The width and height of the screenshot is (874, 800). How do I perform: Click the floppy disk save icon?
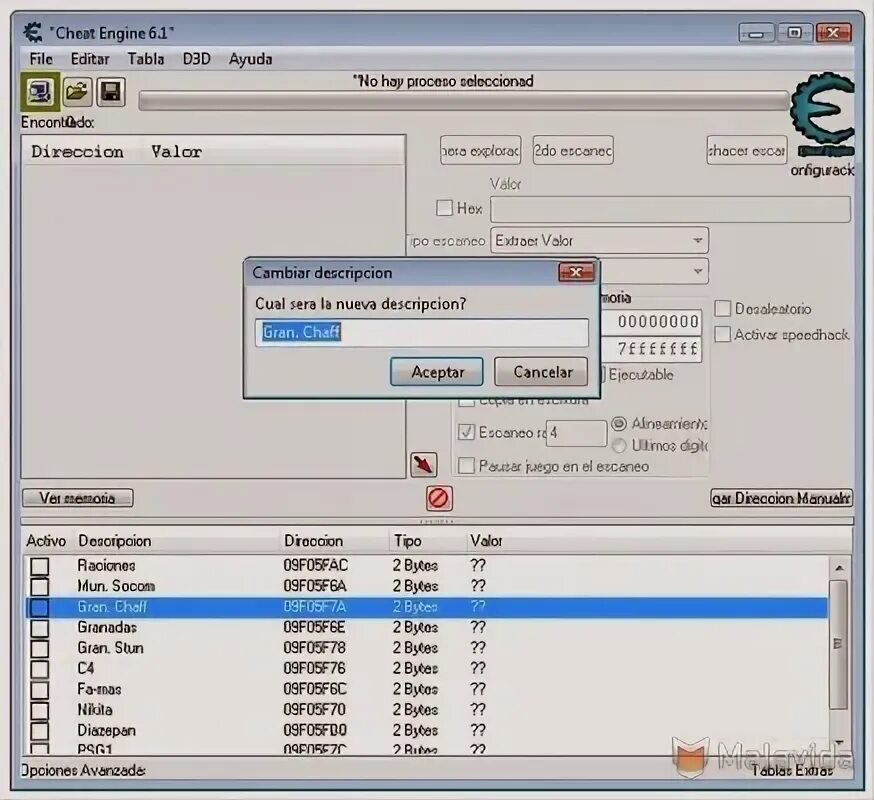pyautogui.click(x=111, y=92)
